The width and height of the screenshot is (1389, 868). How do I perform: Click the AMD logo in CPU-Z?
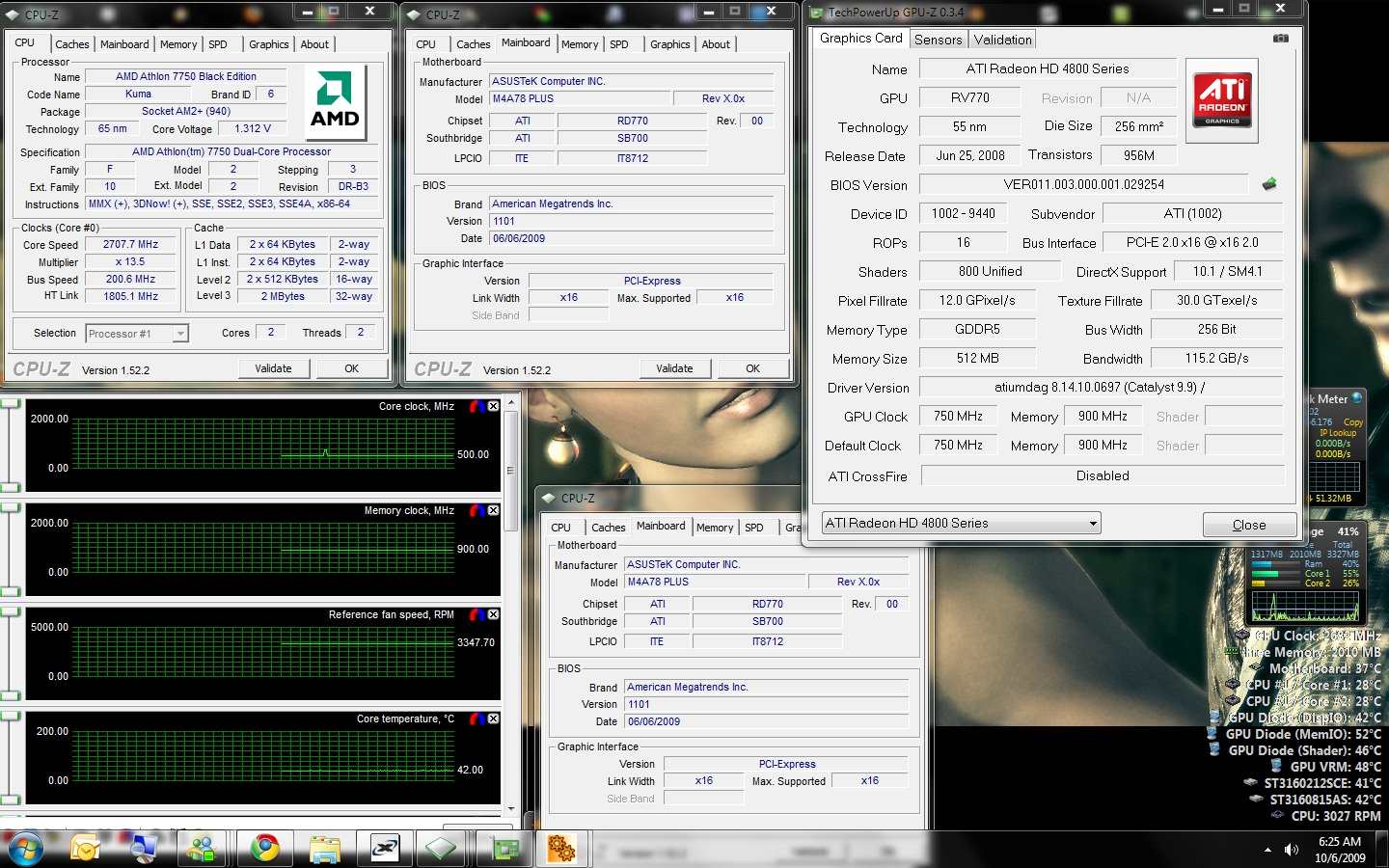(x=335, y=103)
